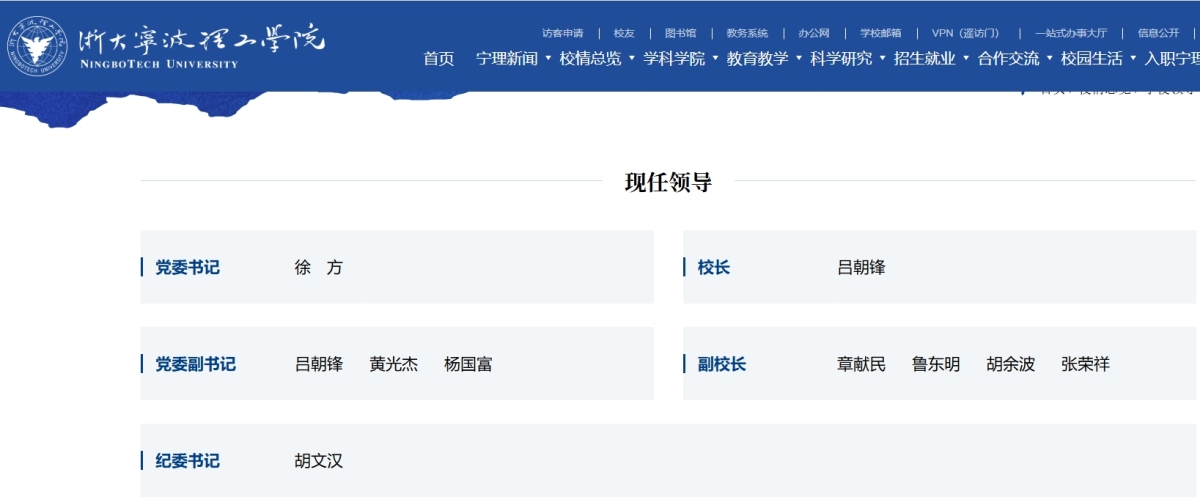Select the name 徐 方
This screenshot has width=1200, height=497.
point(318,267)
